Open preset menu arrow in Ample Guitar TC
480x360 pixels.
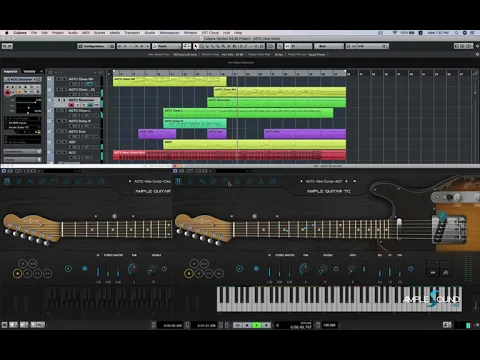pyautogui.click(x=355, y=181)
